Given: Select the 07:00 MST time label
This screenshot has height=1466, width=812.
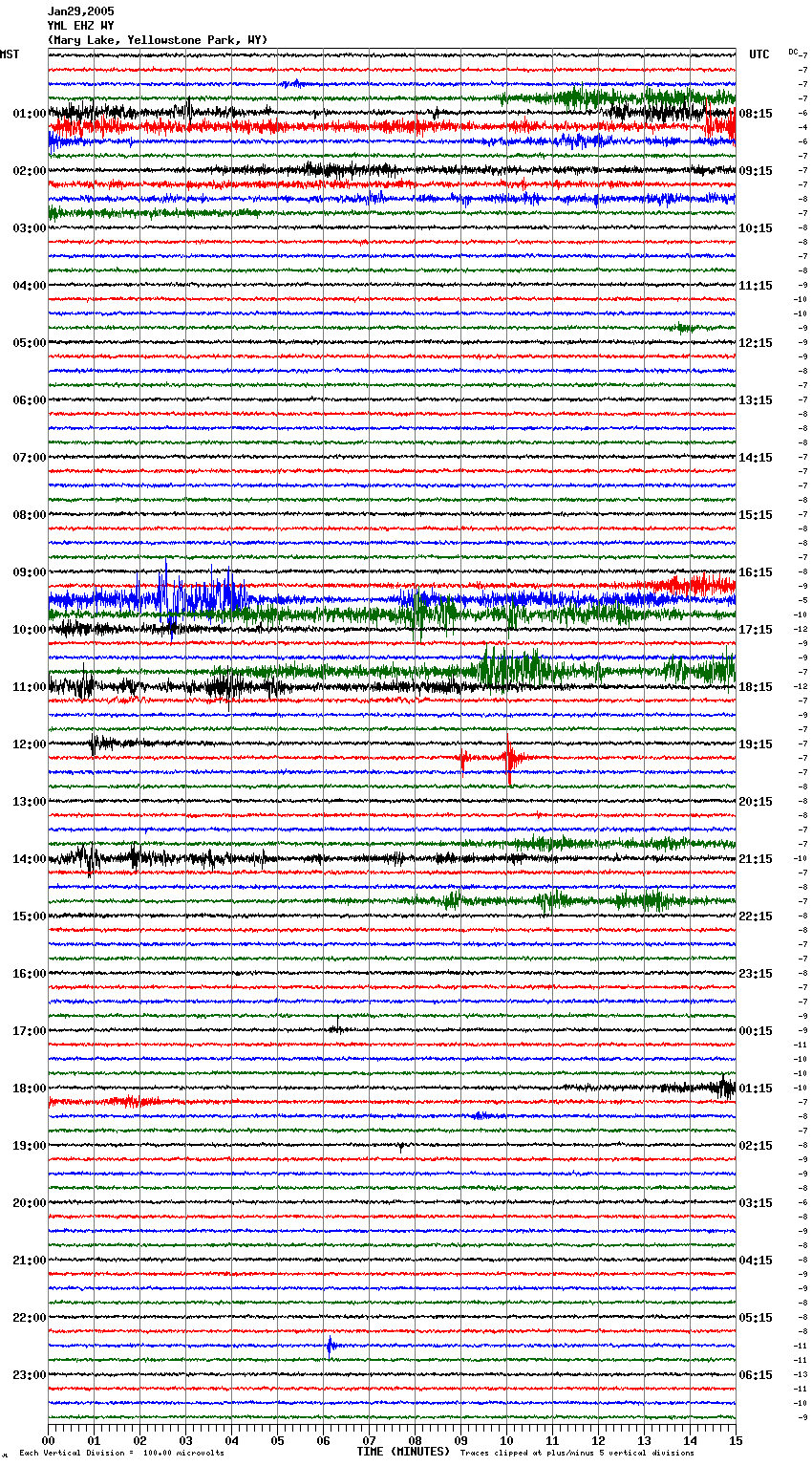Looking at the screenshot, I should [x=30, y=458].
